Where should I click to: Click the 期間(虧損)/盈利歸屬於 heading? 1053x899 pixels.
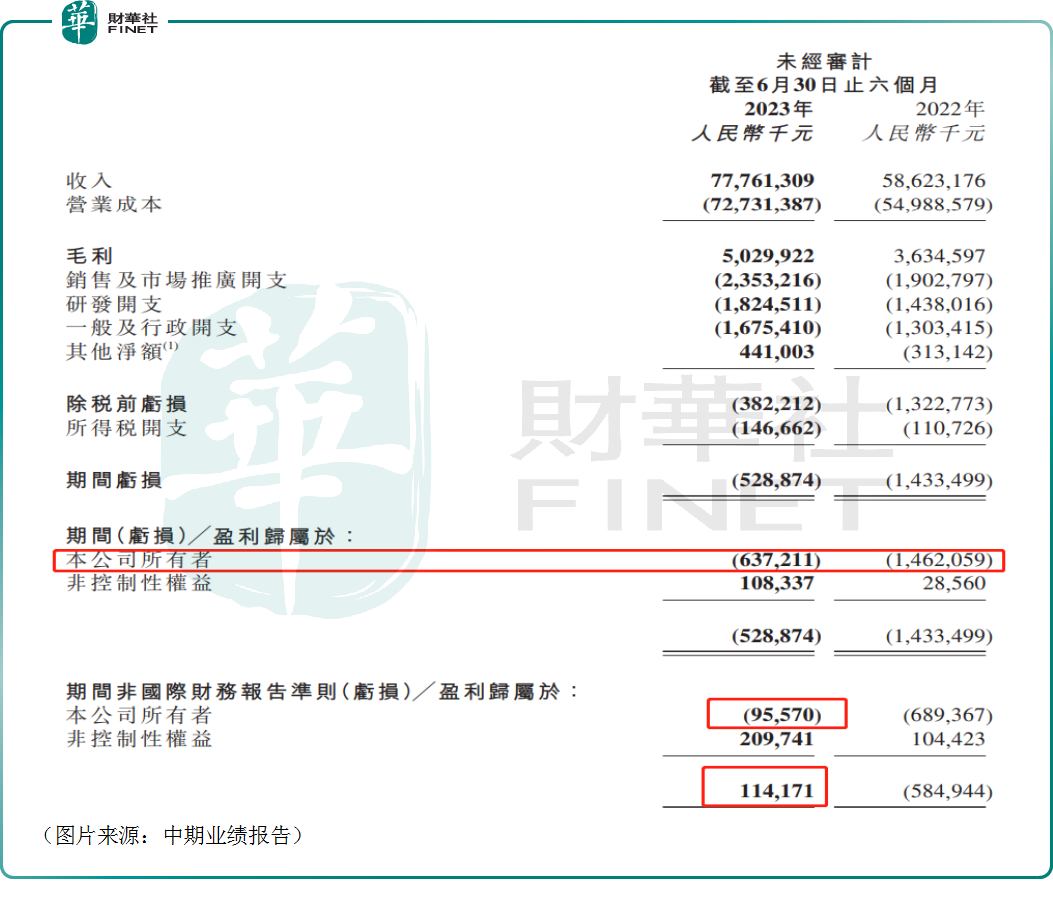point(210,536)
